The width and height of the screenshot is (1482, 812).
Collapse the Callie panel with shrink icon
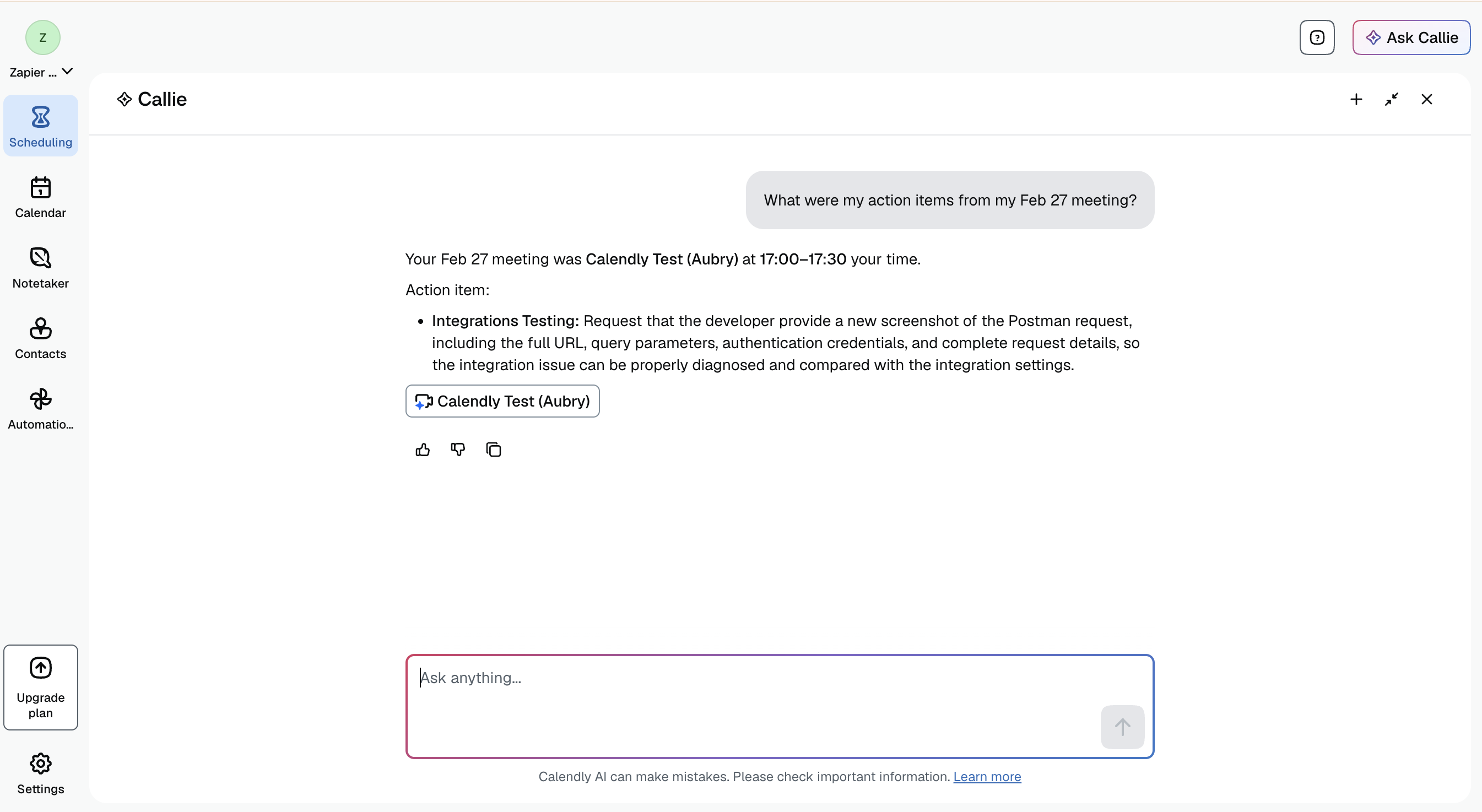tap(1391, 100)
